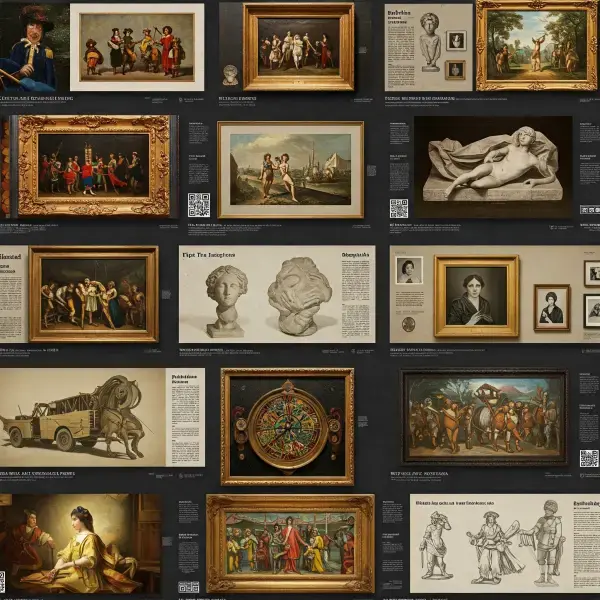Image resolution: width=600 pixels, height=600 pixels.
Task: Click the text column right of the stone heads
Action: [x=355, y=295]
